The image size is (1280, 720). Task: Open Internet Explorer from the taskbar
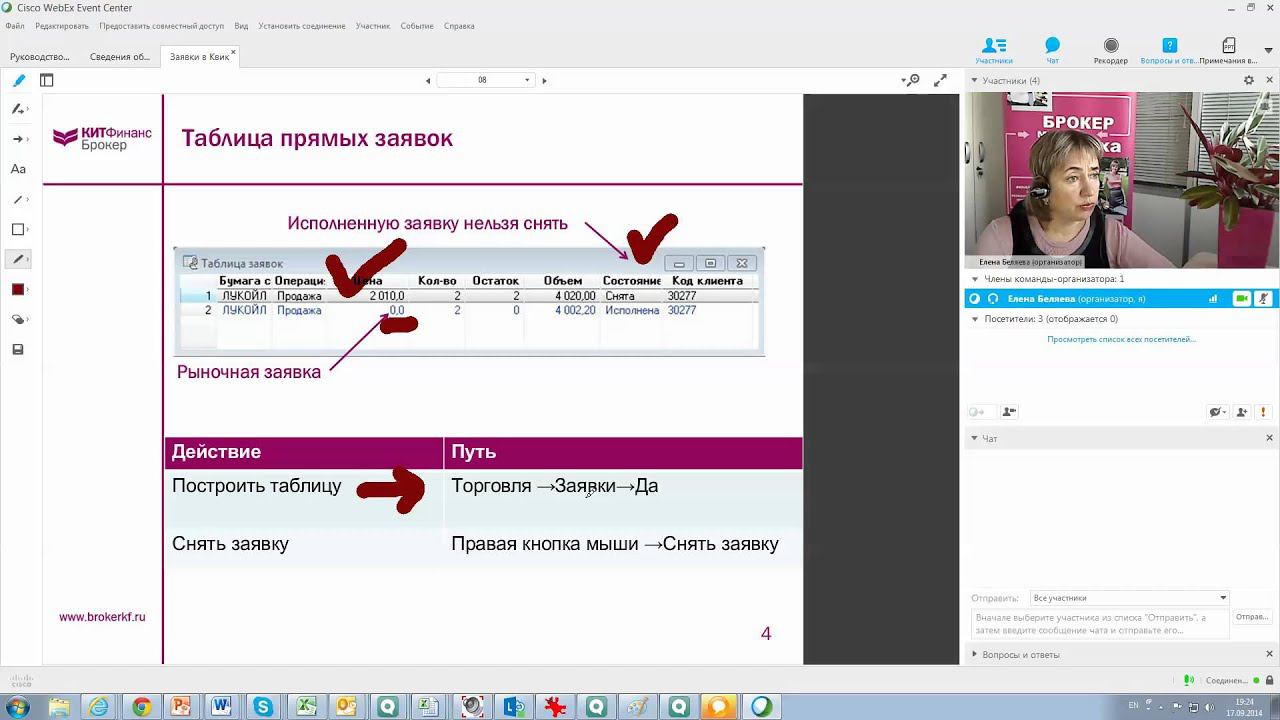[99, 707]
